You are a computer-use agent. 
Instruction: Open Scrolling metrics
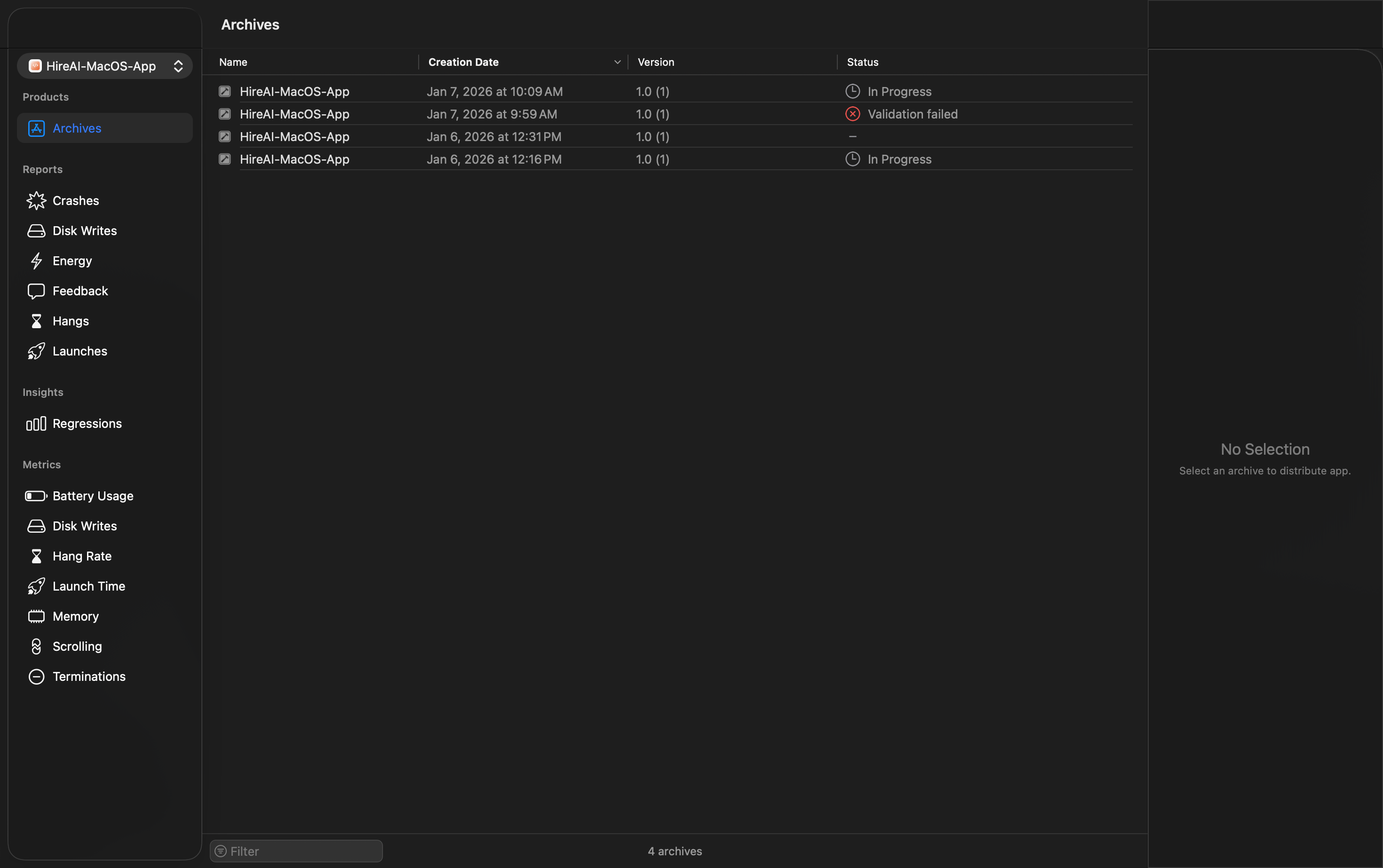point(77,647)
